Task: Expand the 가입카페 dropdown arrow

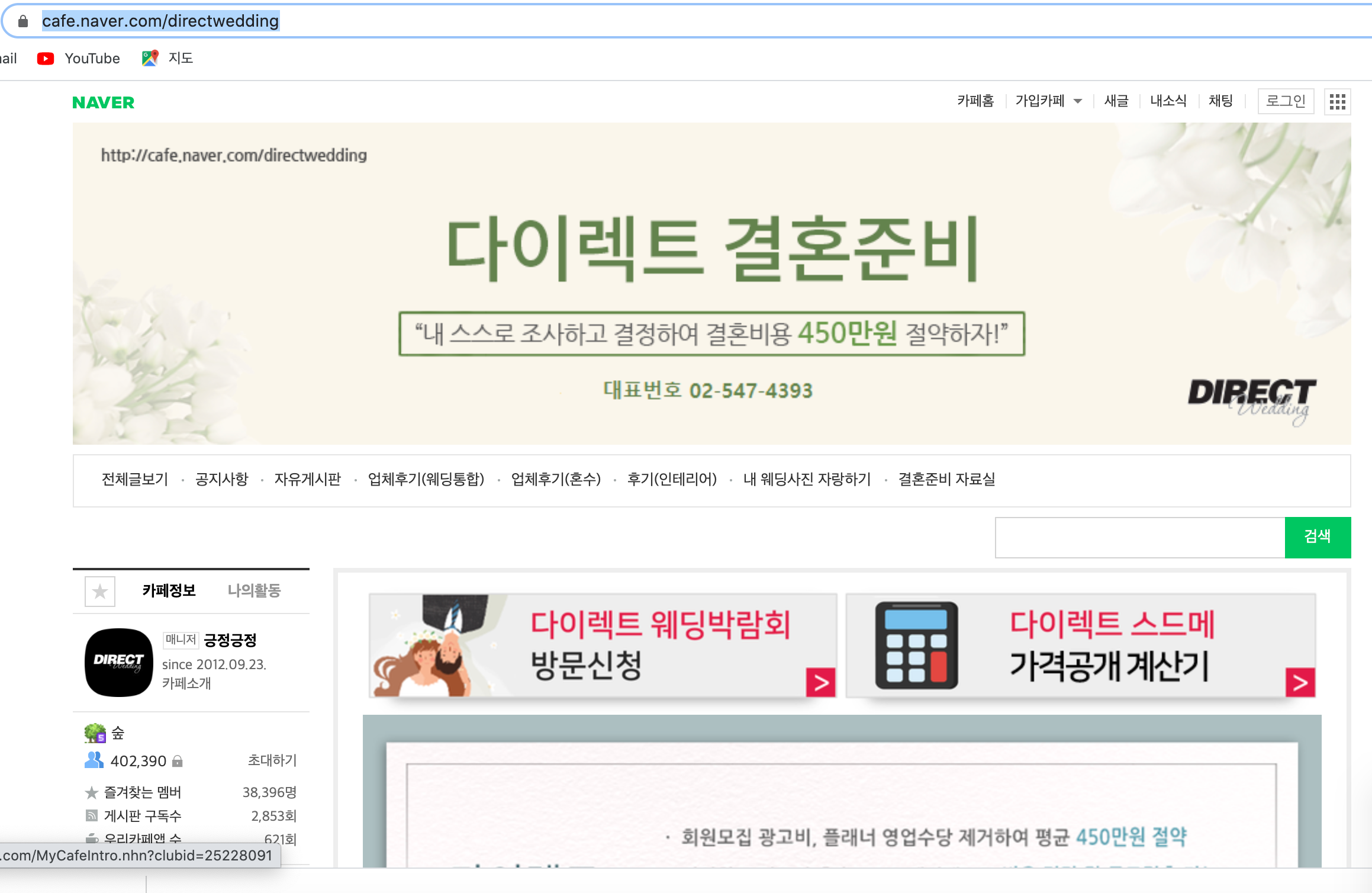Action: click(1078, 101)
